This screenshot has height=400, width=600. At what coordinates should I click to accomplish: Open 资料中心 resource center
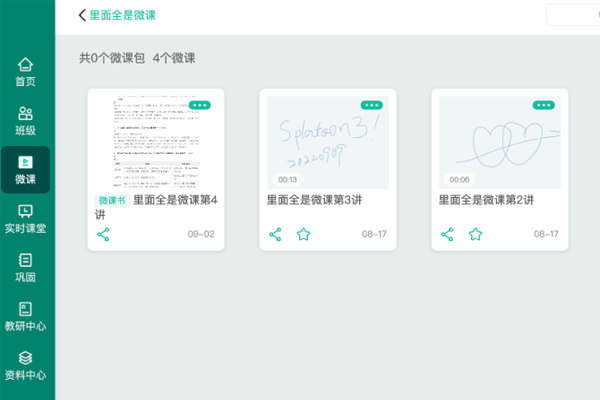[26, 365]
